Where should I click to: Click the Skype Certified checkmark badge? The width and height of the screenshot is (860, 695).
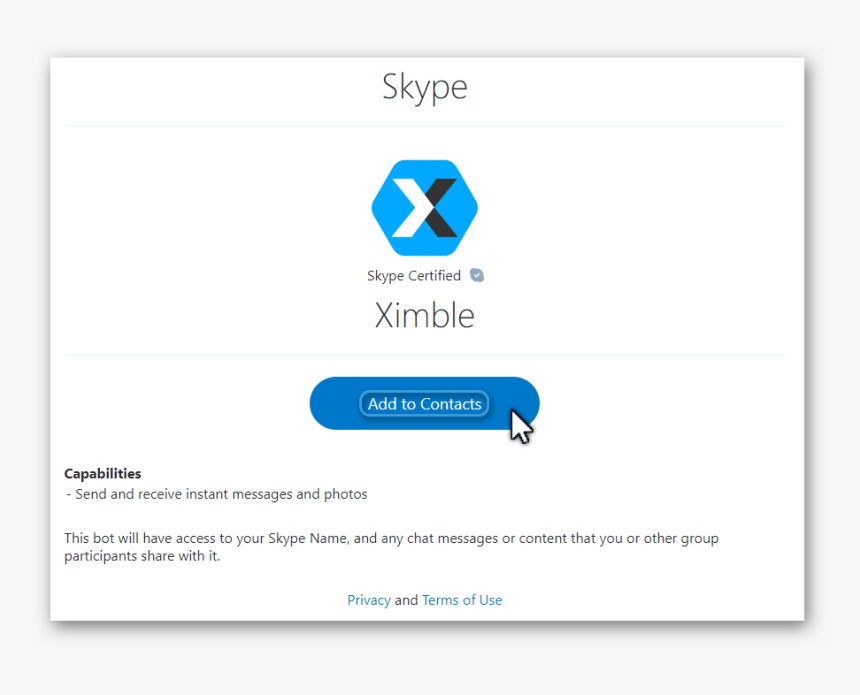477,275
